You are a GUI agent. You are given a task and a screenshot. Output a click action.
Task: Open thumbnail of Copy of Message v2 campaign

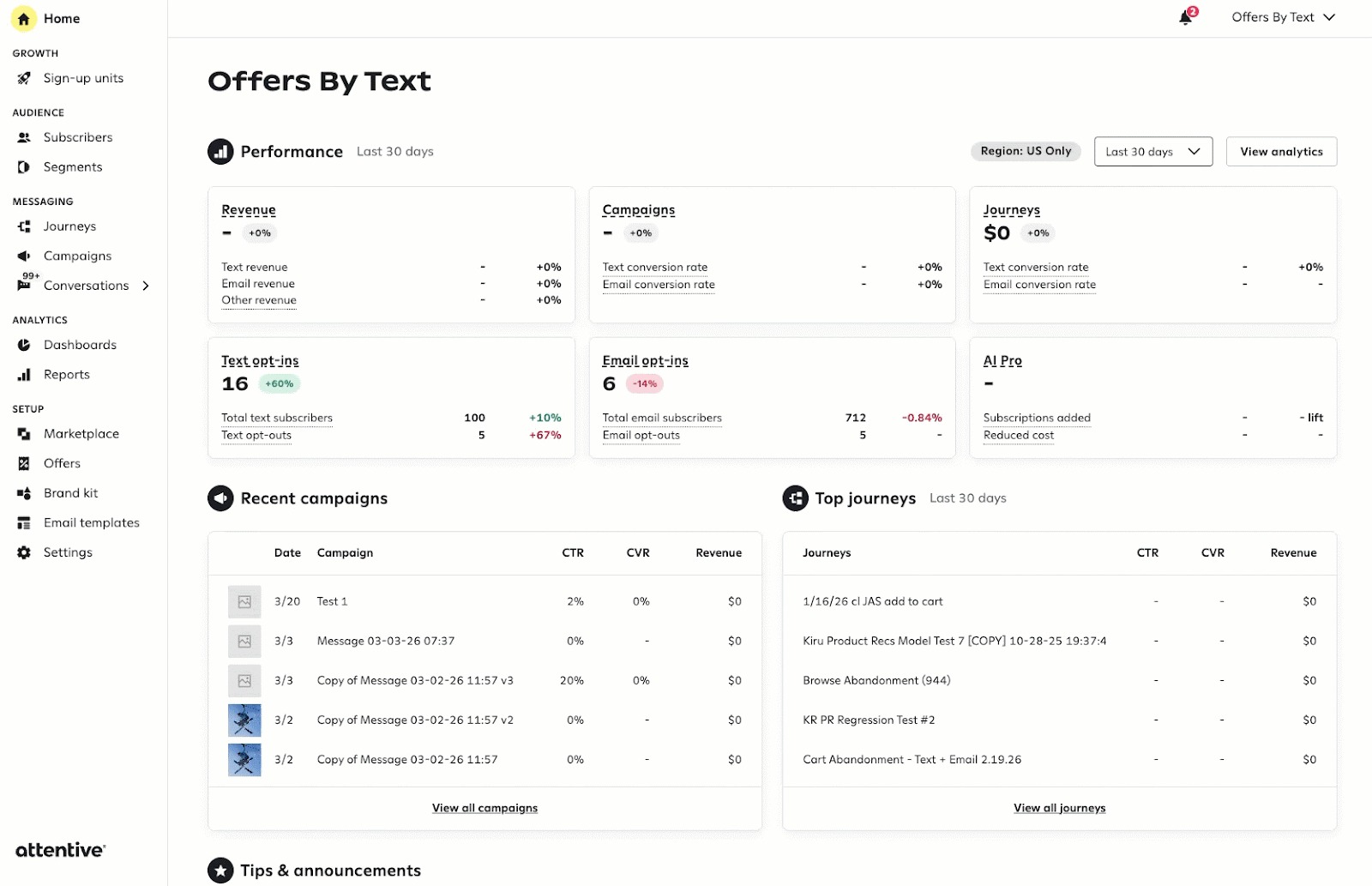pyautogui.click(x=244, y=720)
